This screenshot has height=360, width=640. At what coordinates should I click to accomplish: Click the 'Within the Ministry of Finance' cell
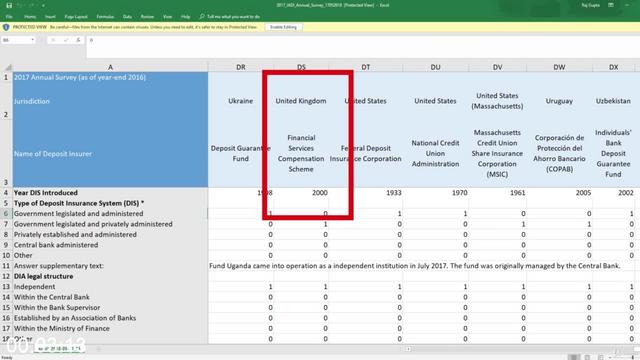[x=110, y=328]
